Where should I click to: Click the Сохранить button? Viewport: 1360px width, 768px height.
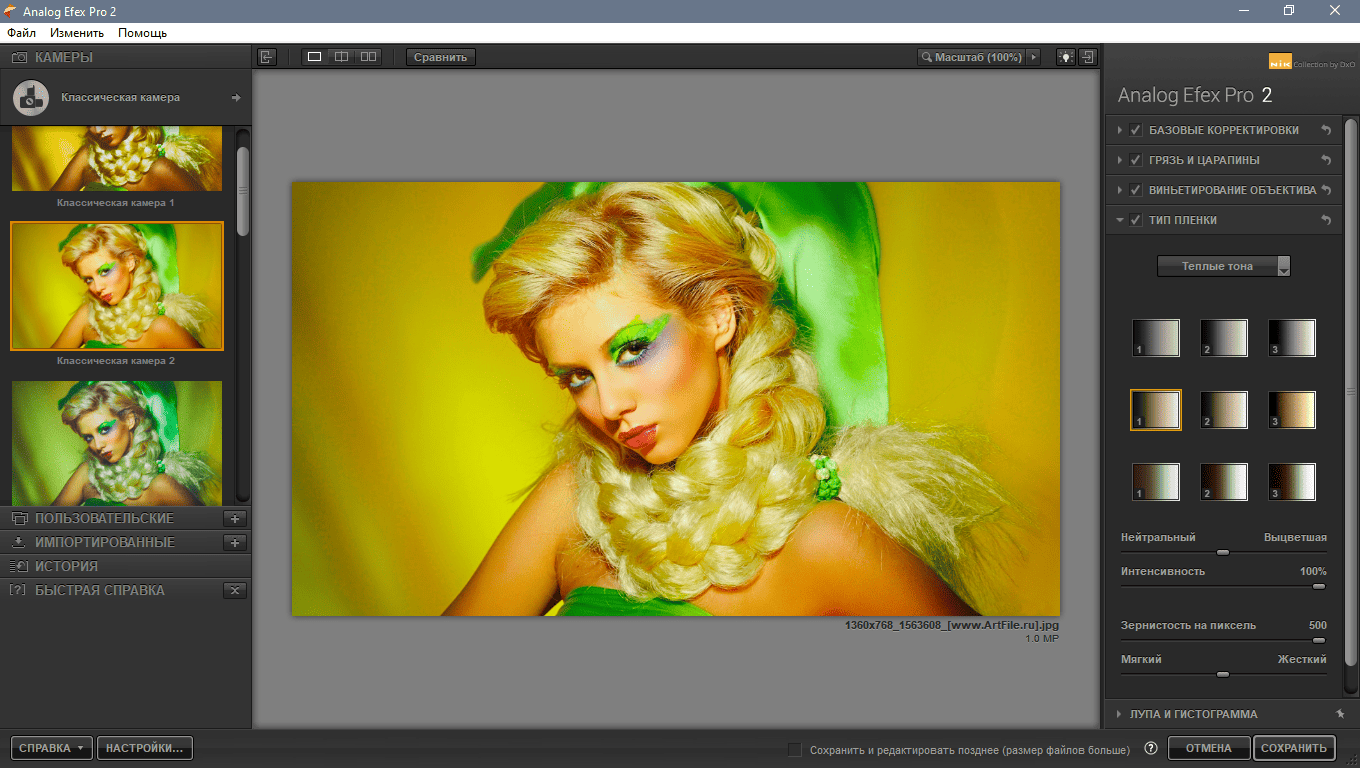(1294, 748)
